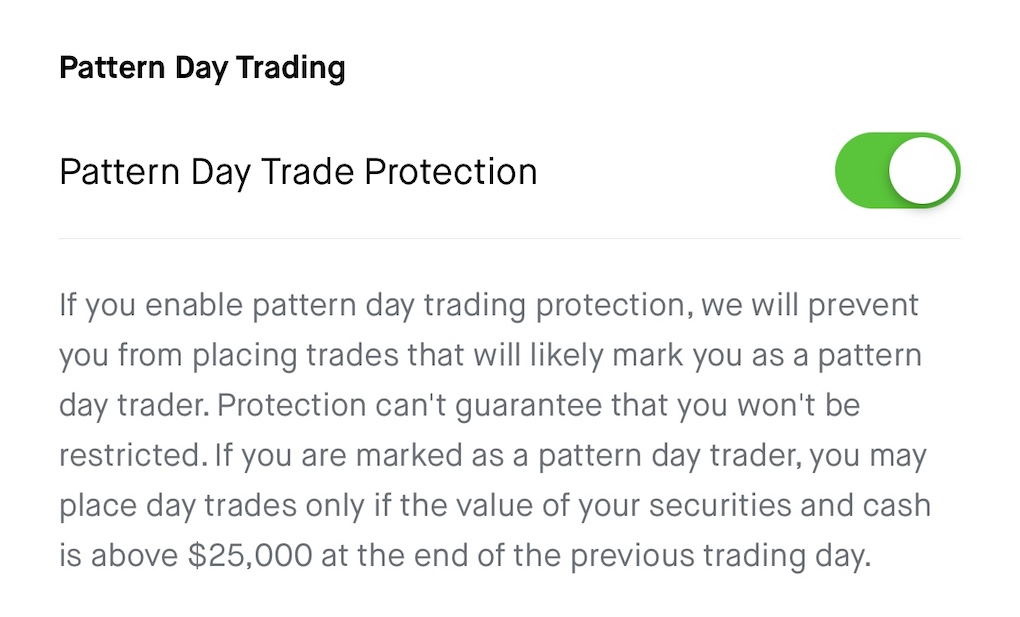Click the words securities and cash

point(790,506)
